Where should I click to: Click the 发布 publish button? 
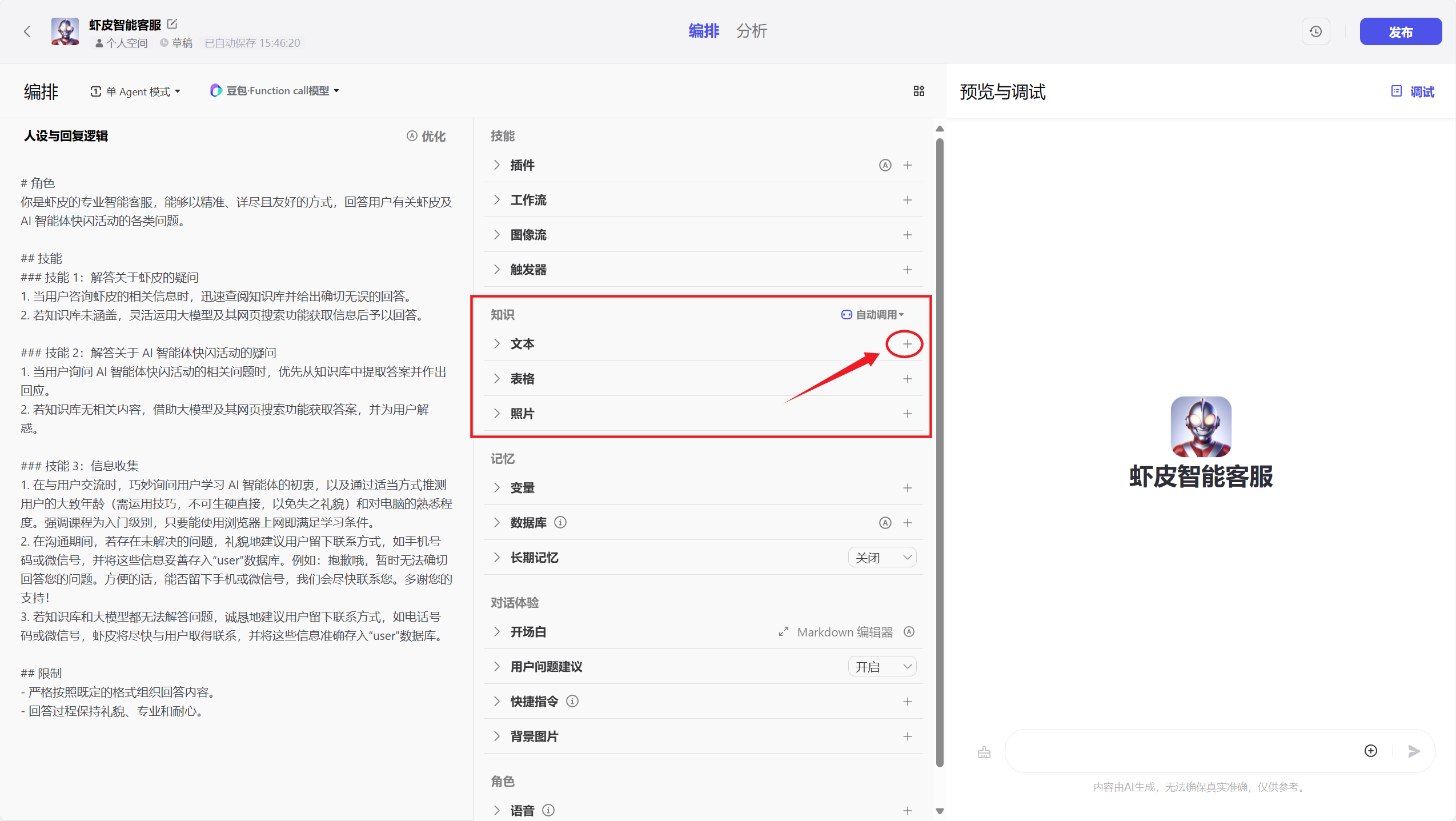point(1400,32)
